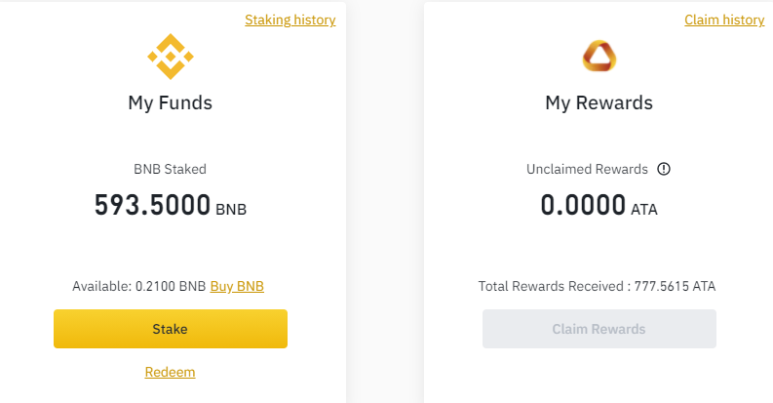Click the Available 0.2100 BNB balance text
773x403 pixels.
tap(139, 286)
